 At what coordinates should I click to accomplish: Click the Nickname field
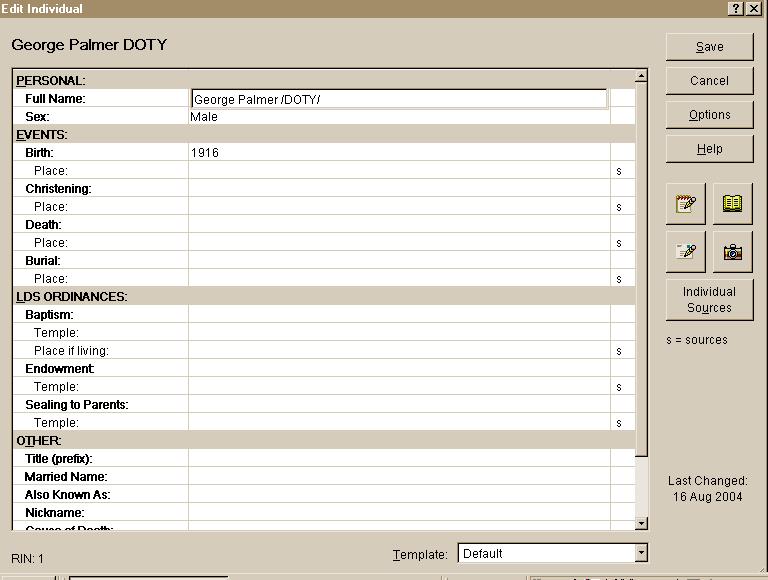[399, 512]
